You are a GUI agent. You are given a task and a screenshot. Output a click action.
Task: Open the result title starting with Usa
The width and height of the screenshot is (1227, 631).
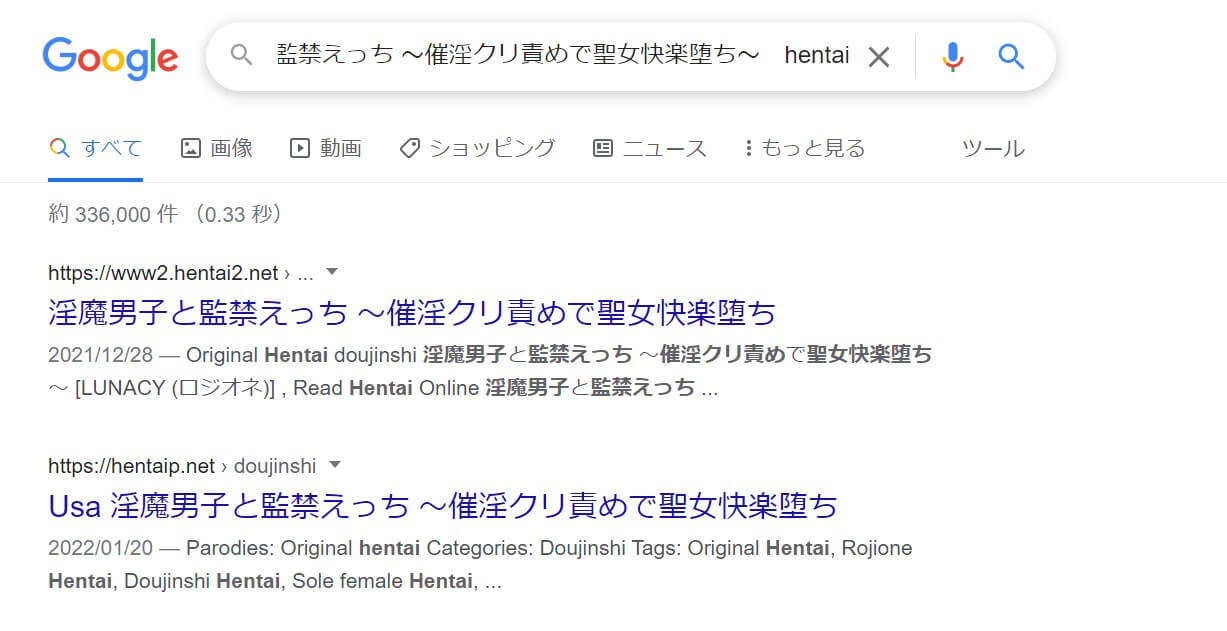[x=443, y=506]
